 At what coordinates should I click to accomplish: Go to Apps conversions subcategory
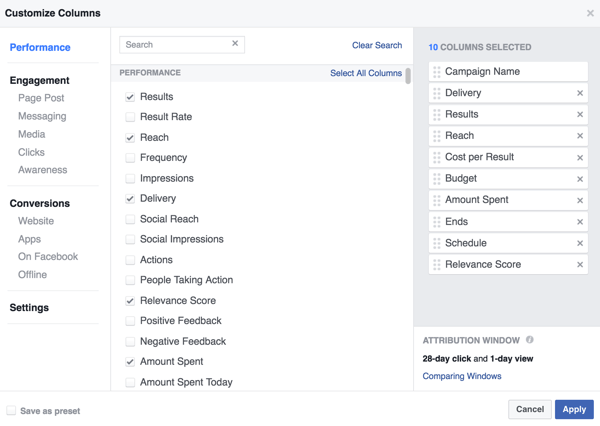[x=29, y=239]
